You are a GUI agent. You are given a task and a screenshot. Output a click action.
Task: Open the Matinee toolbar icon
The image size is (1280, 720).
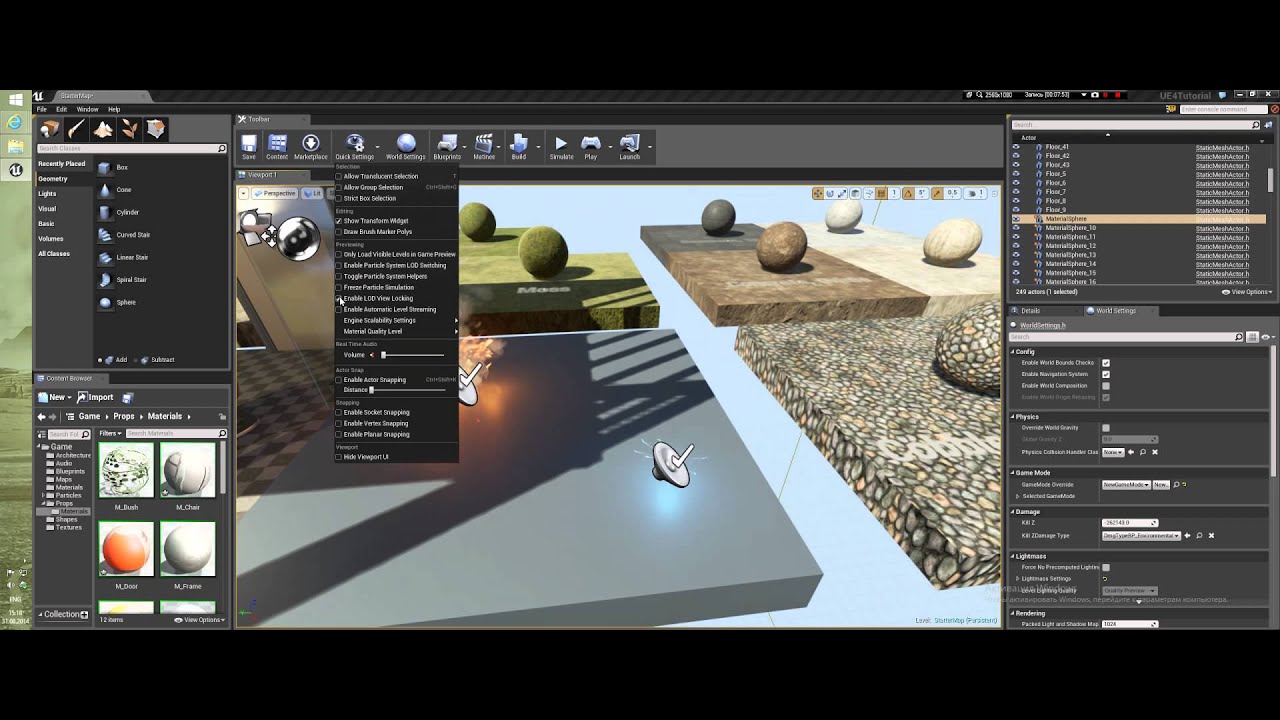click(484, 147)
